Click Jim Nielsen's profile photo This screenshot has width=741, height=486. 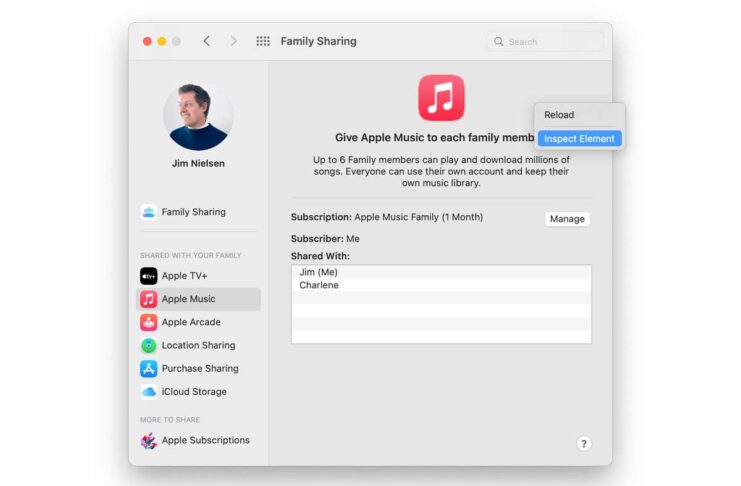pyautogui.click(x=198, y=116)
